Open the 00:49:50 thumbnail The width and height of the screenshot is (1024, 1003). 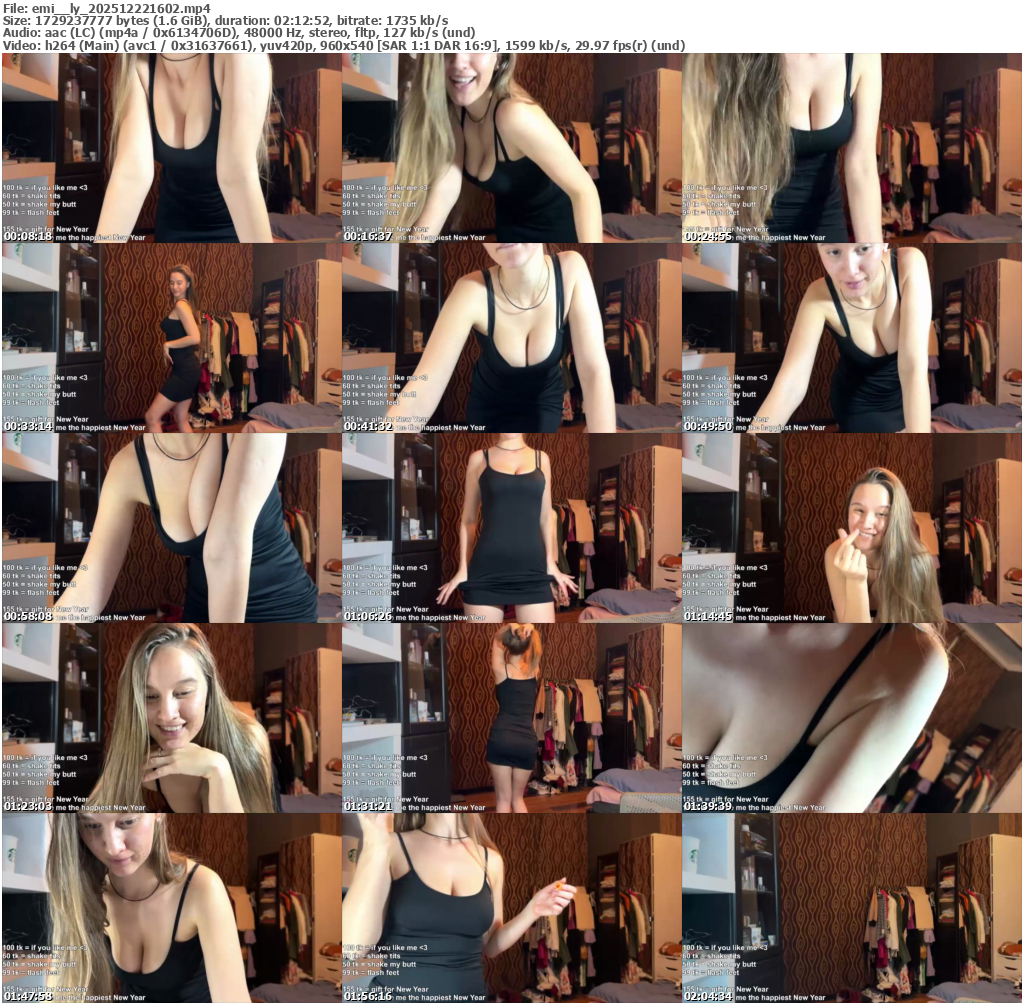pos(851,338)
